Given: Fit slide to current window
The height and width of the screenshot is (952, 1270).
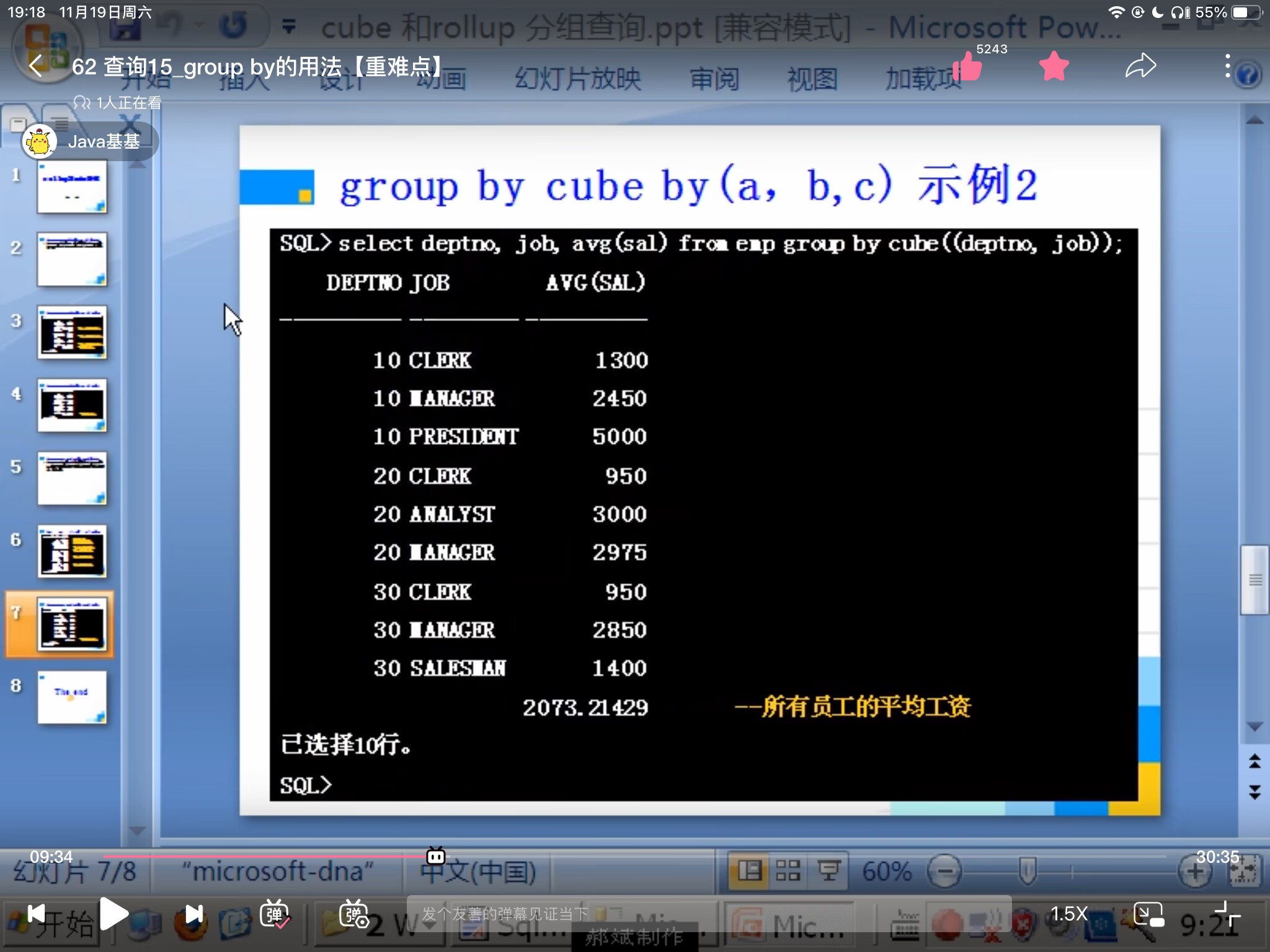Looking at the screenshot, I should coord(1248,870).
